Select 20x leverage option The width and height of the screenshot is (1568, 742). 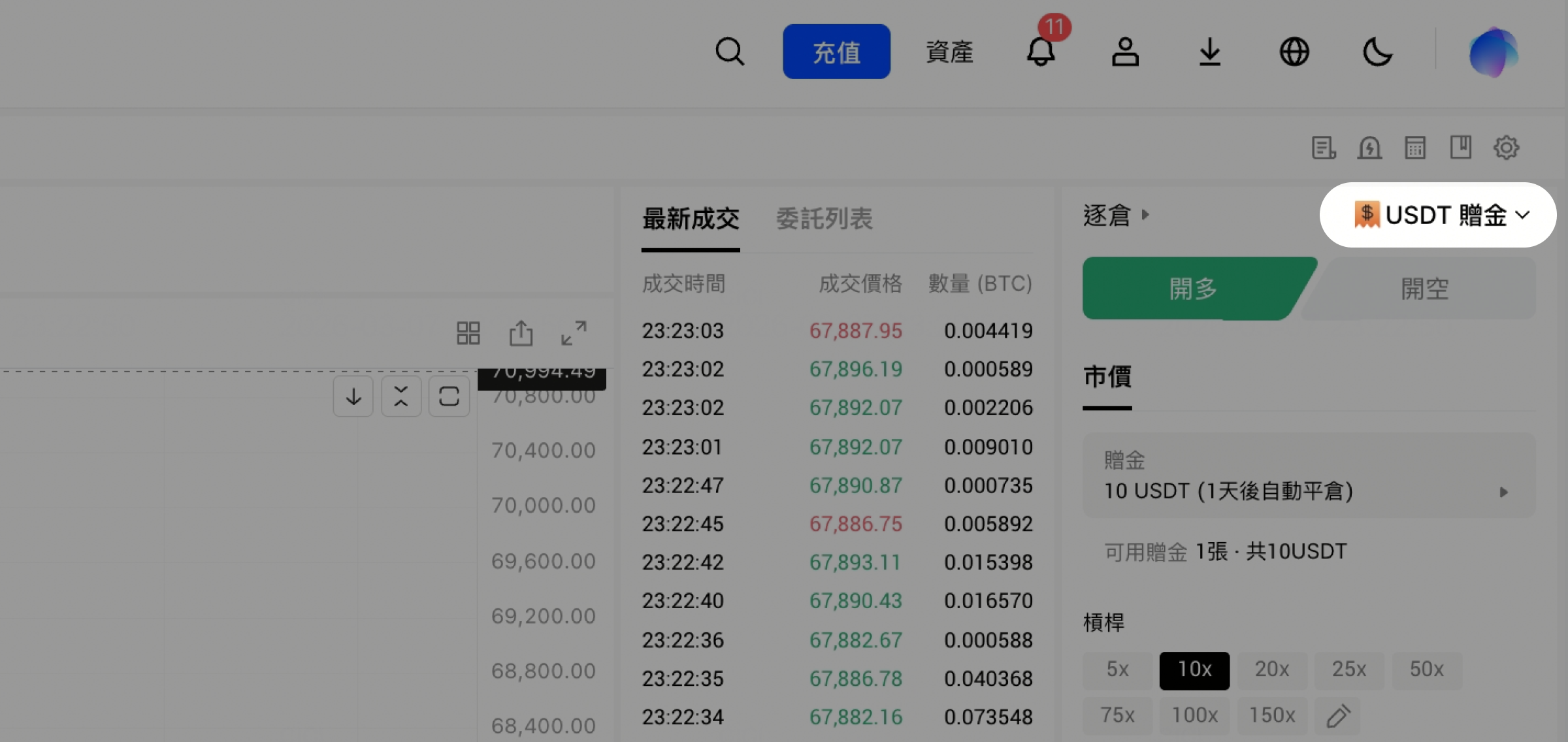tap(1271, 669)
